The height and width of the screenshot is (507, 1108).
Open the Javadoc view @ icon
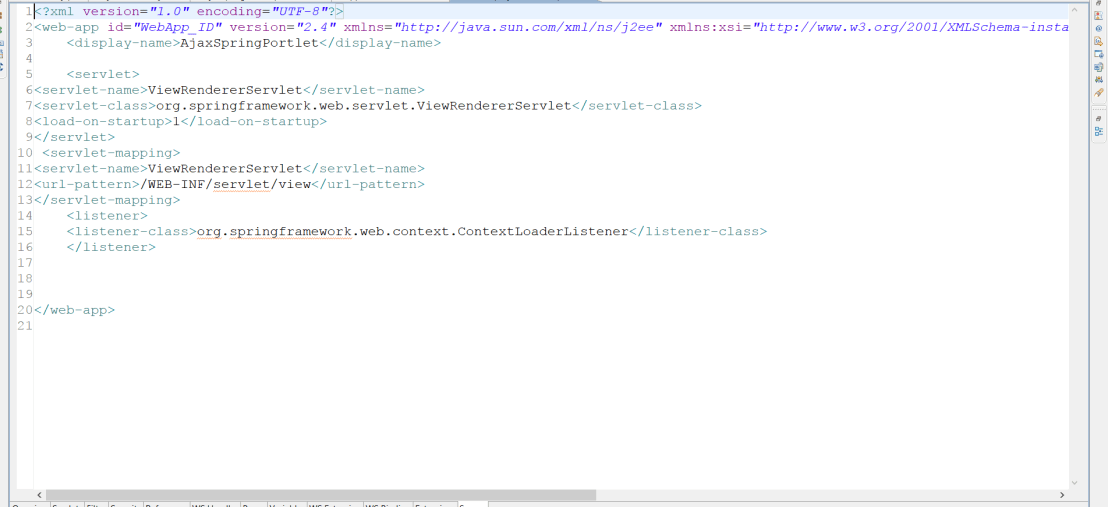click(x=1099, y=29)
